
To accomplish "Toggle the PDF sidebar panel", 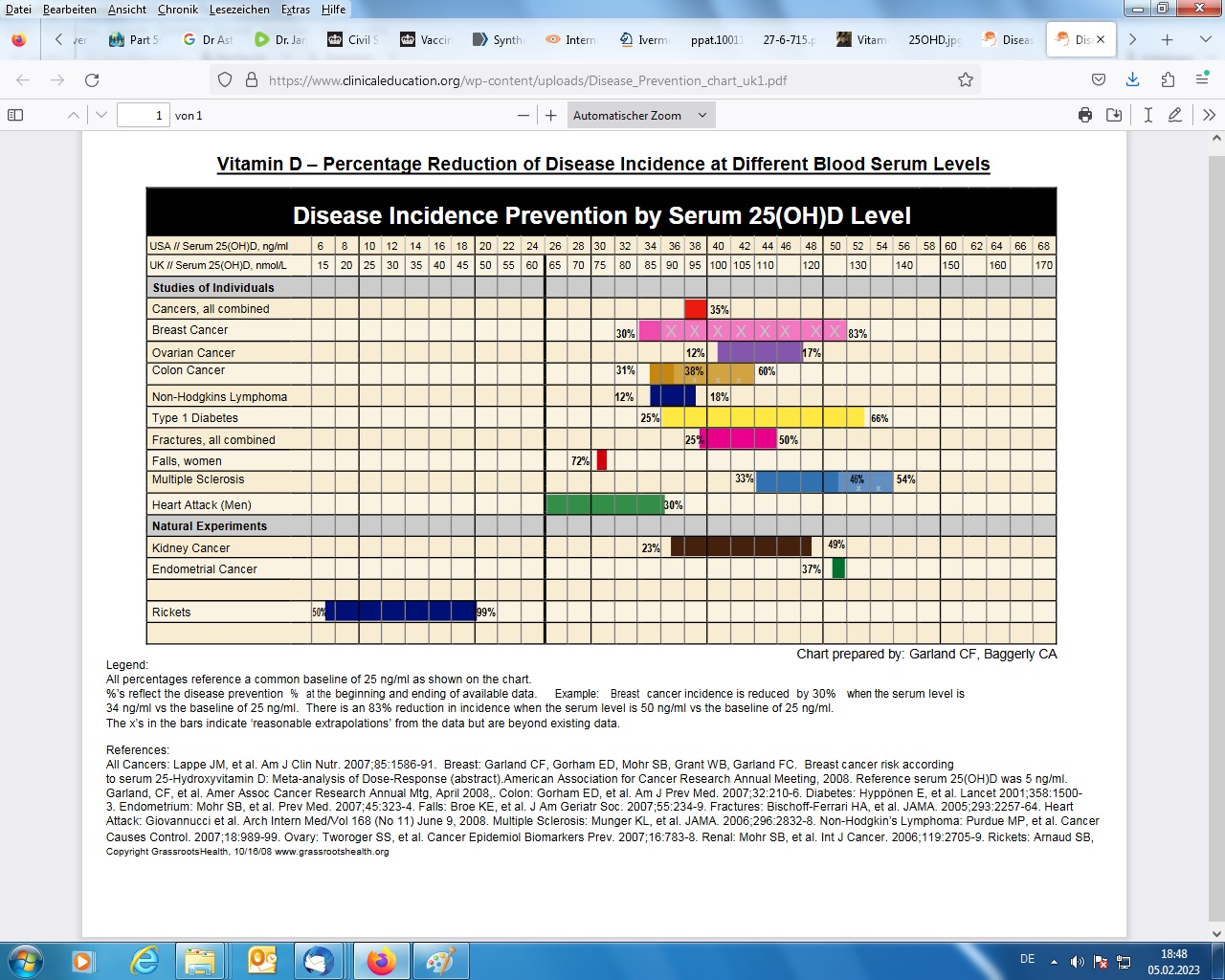I will (x=15, y=115).
